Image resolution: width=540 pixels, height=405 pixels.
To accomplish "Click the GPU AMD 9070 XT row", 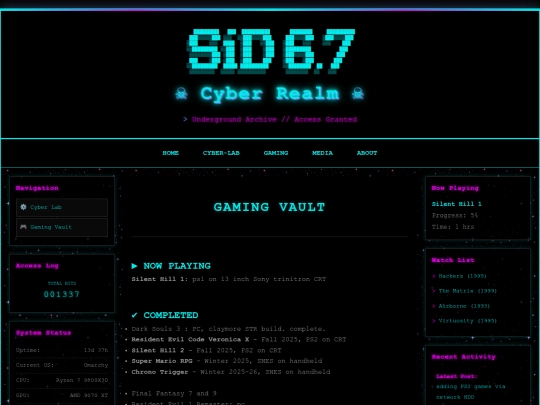I will pyautogui.click(x=62, y=395).
